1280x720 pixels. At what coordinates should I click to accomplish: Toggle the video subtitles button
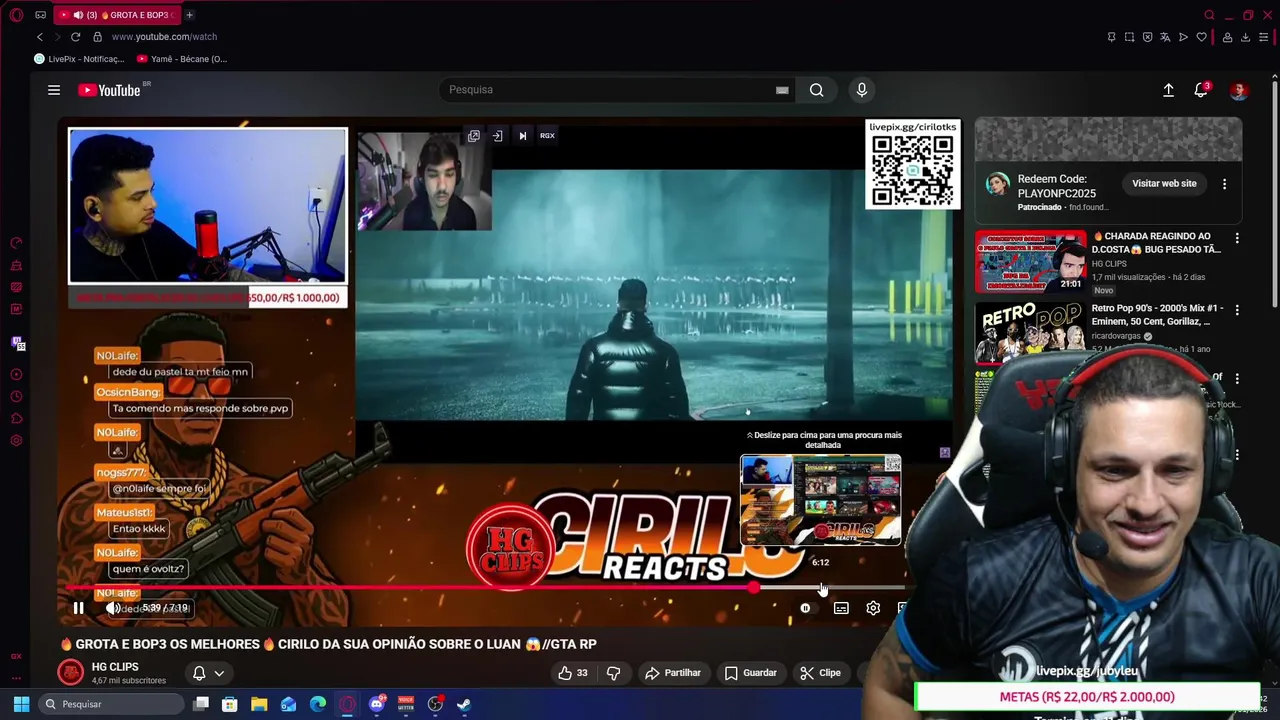(841, 608)
